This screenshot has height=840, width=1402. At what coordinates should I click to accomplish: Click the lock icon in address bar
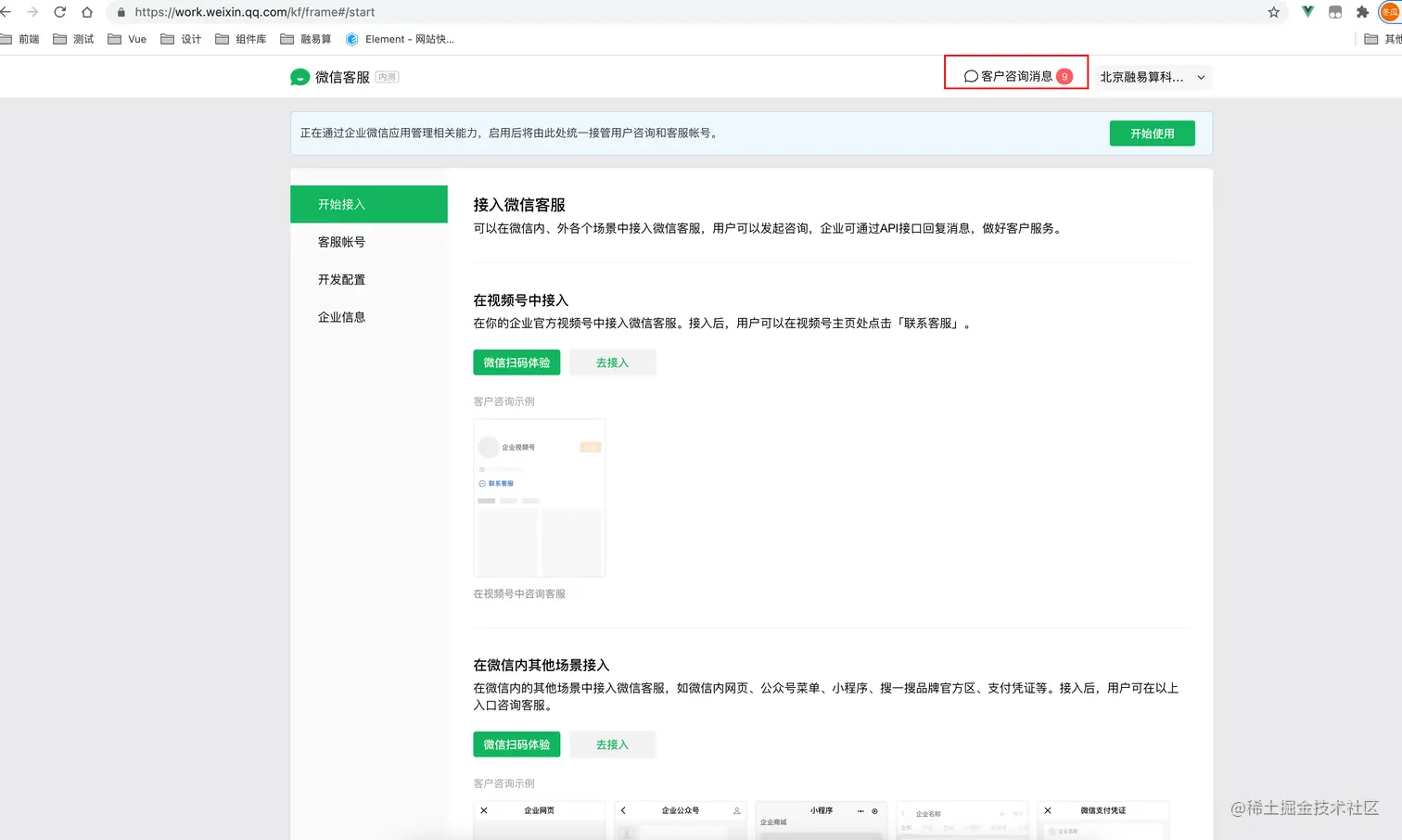(x=121, y=12)
